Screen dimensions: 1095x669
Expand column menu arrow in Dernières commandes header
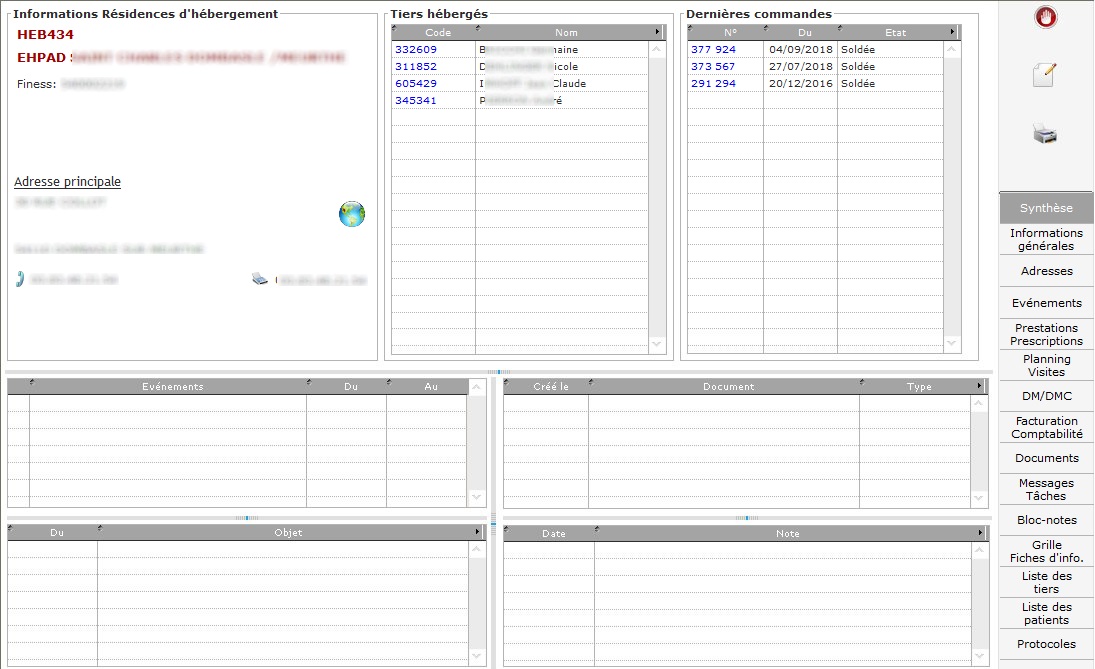[953, 32]
